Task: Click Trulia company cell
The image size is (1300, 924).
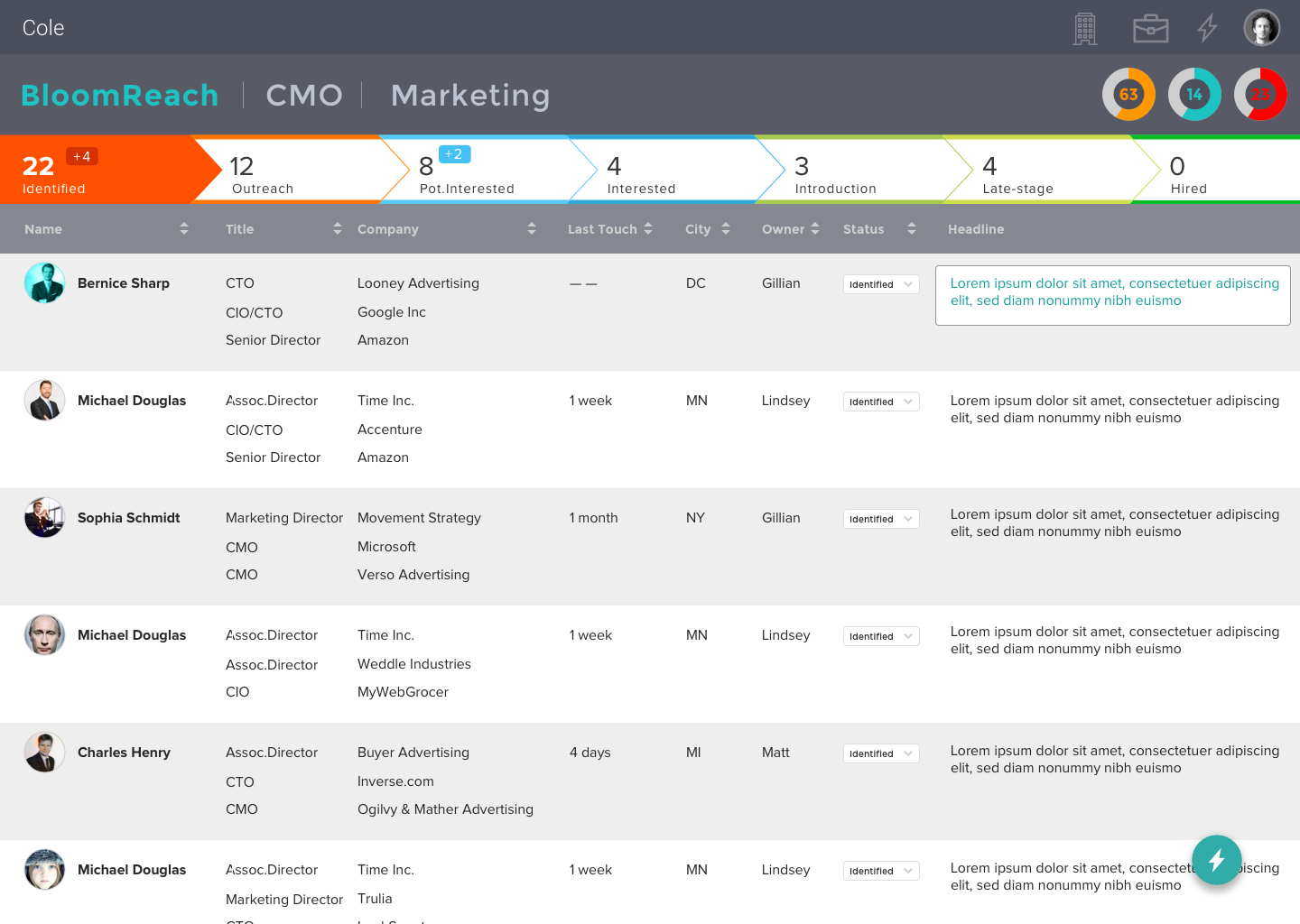Action: (375, 899)
